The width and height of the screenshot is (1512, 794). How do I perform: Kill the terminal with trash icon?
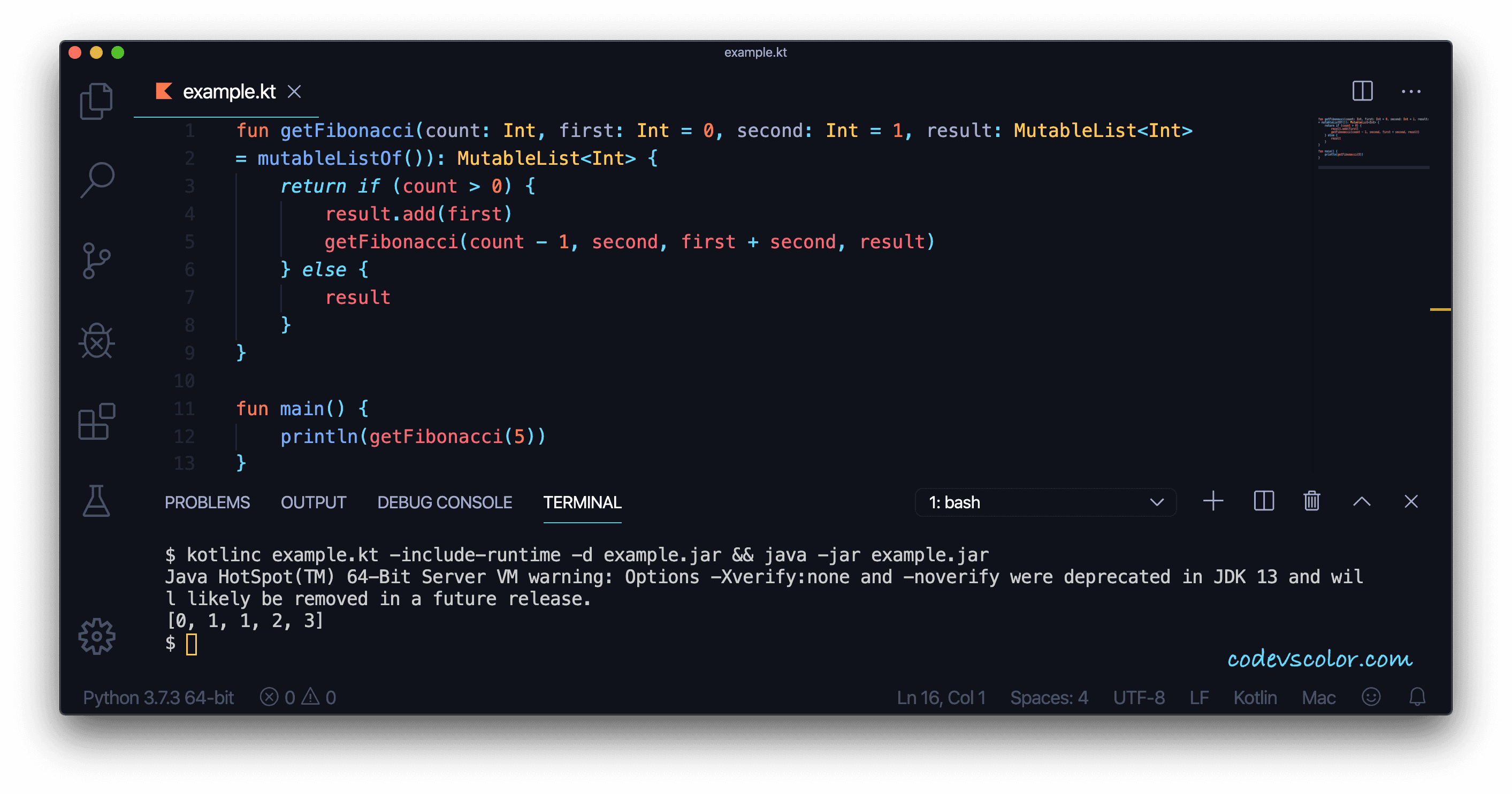coord(1312,502)
